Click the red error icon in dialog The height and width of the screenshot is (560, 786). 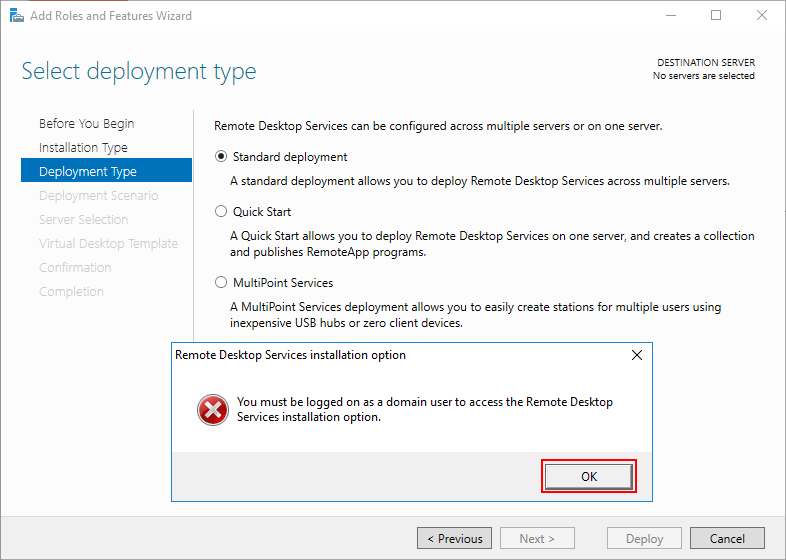click(213, 410)
